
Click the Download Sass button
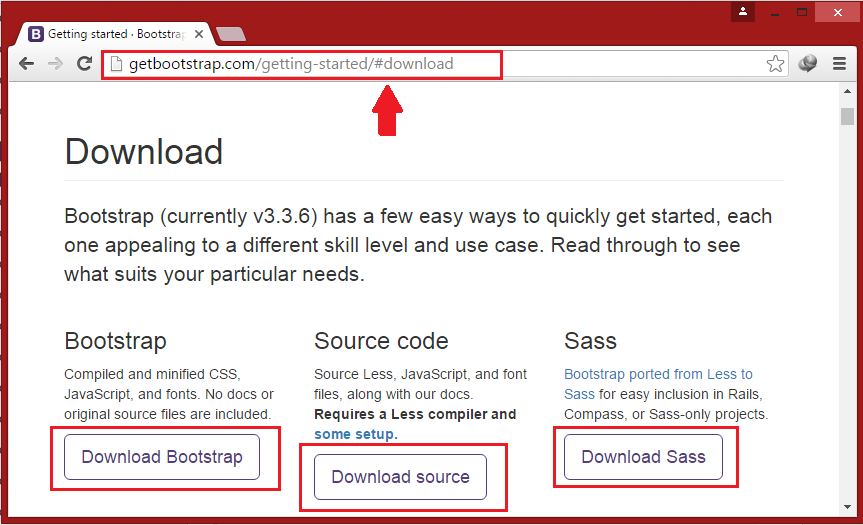point(643,457)
